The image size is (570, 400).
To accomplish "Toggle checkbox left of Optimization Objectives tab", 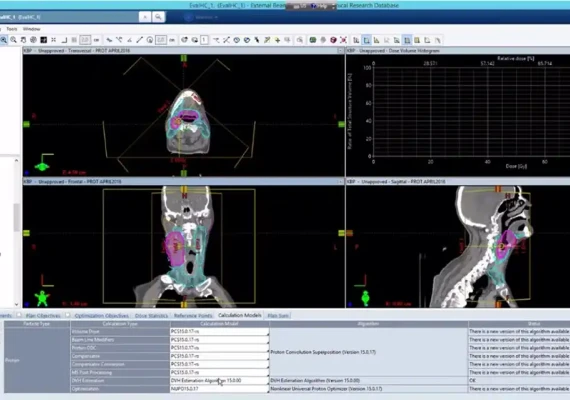I will click(68, 315).
